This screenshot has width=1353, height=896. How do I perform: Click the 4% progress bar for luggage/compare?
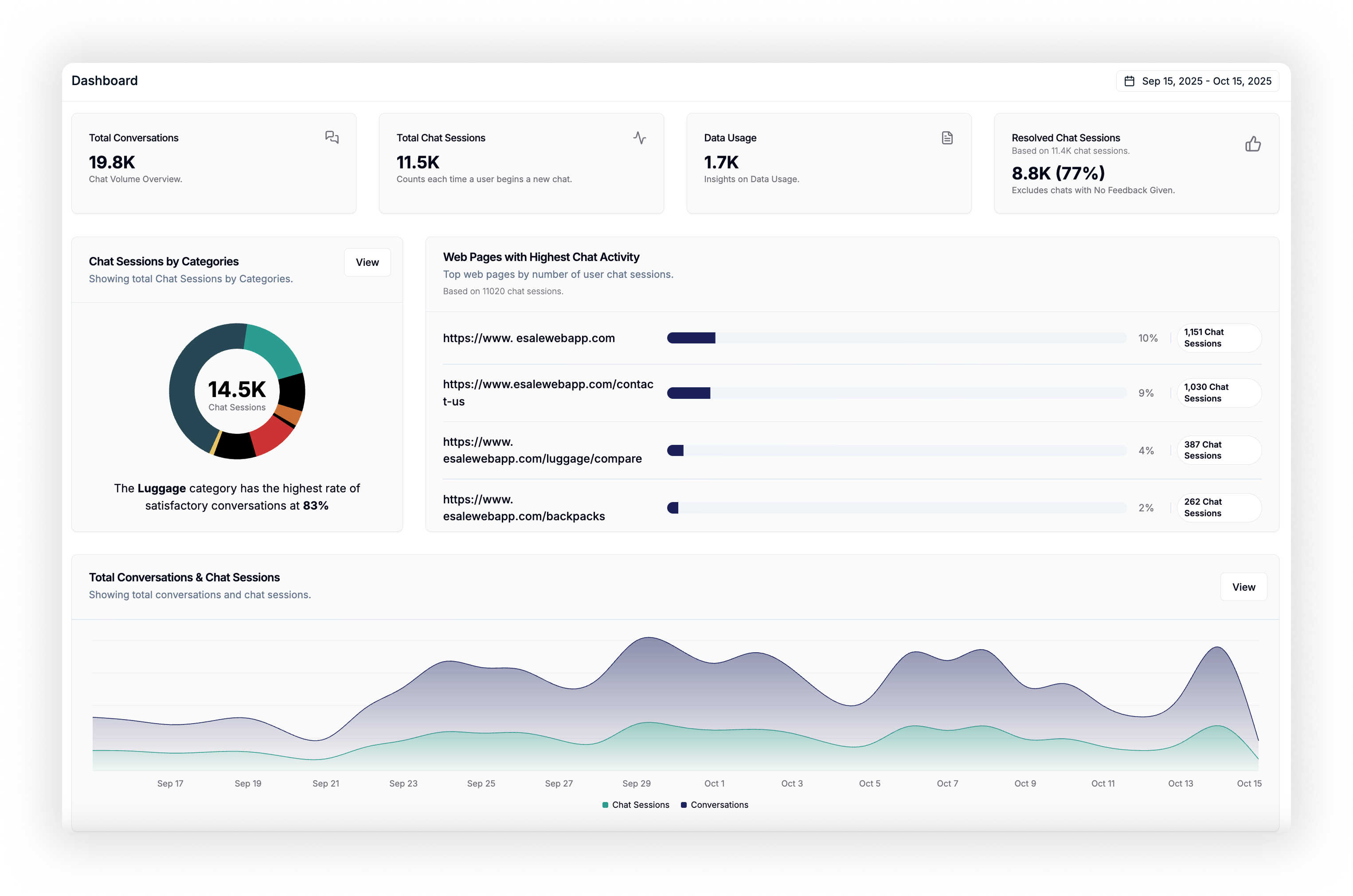[x=897, y=450]
